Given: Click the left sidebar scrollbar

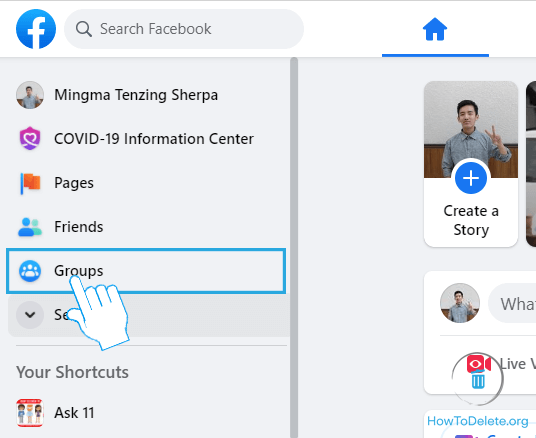Looking at the screenshot, I should coord(294,248).
